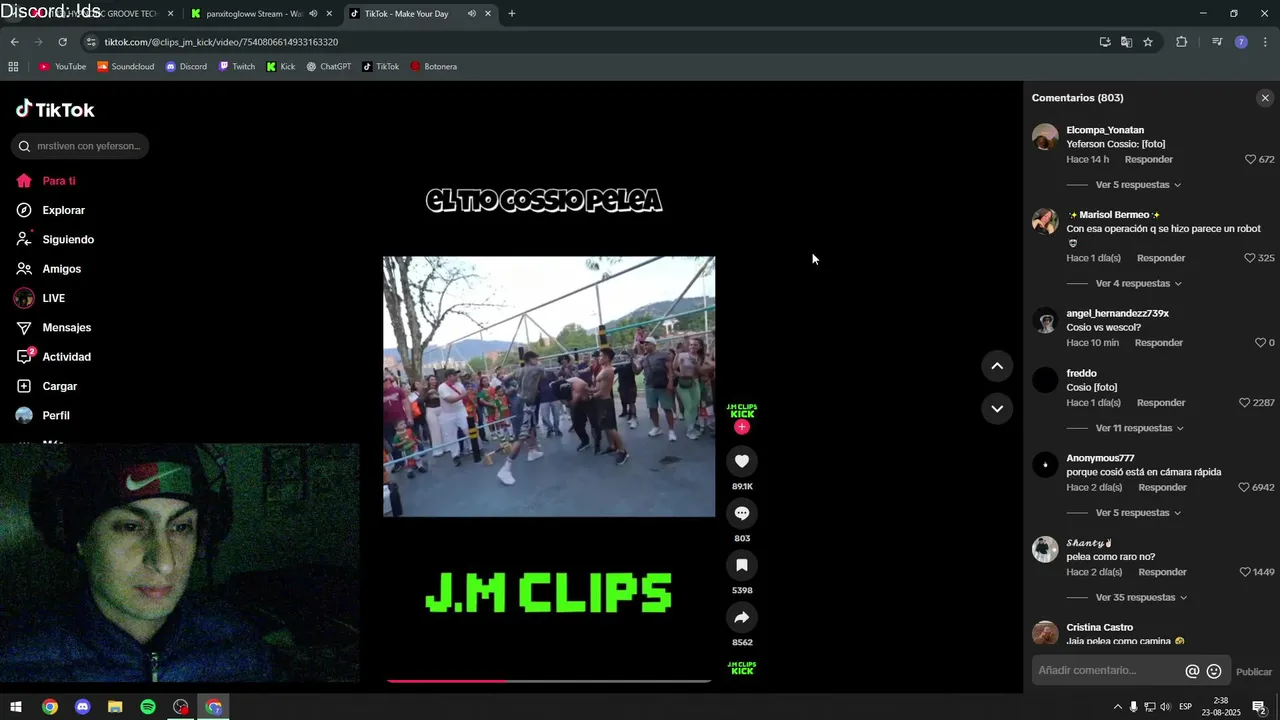Viewport: 1280px width, 720px height.
Task: Open the Twitch bookmark
Action: tap(237, 67)
